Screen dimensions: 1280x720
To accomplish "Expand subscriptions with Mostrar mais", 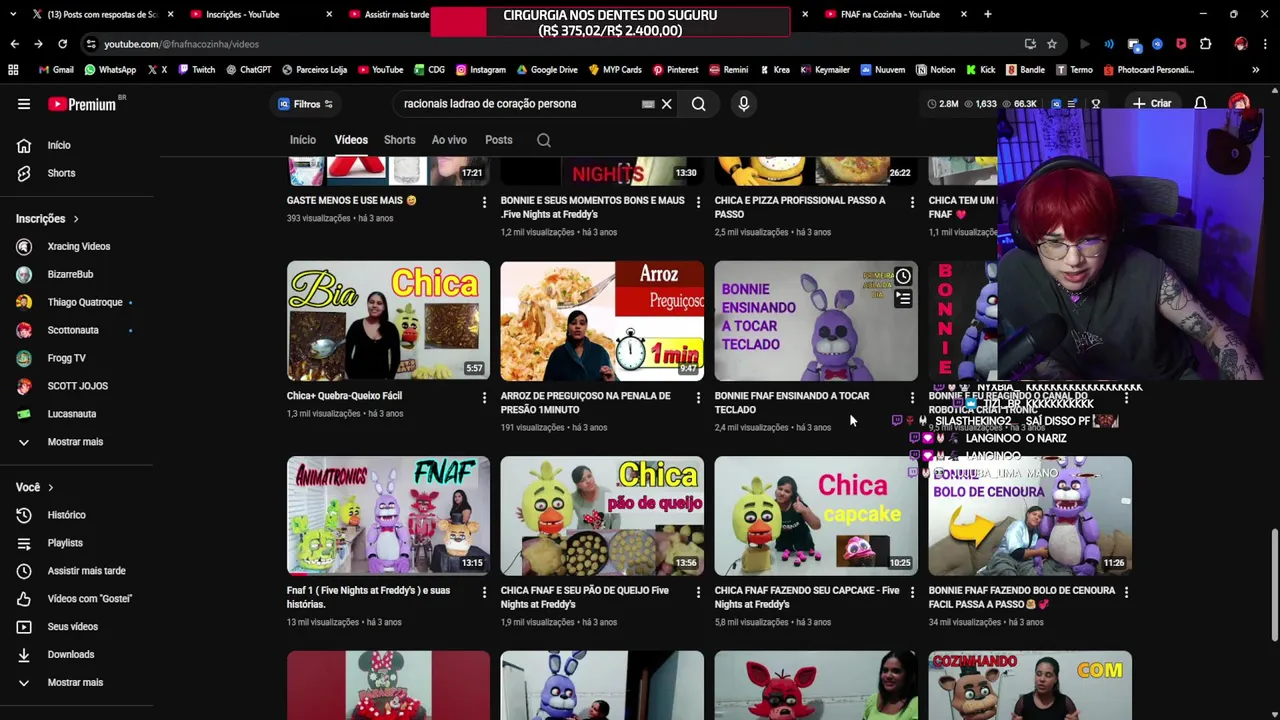I will point(76,442).
